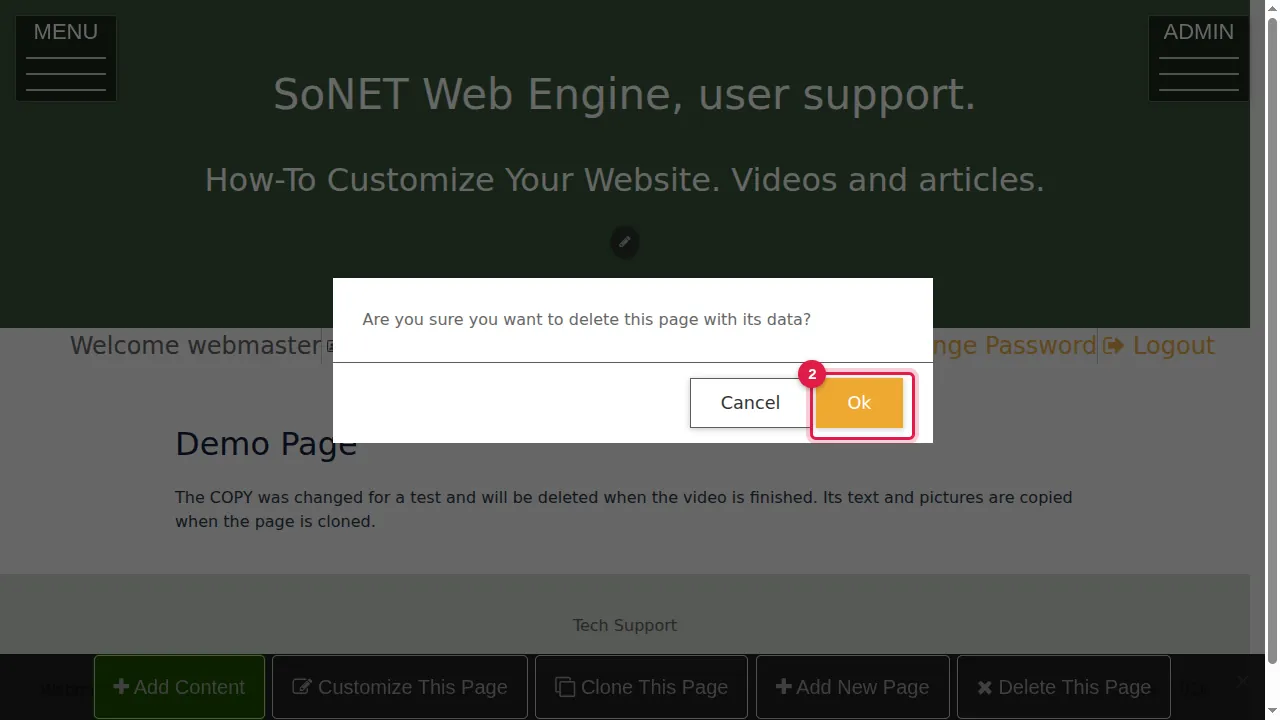The image size is (1280, 720).
Task: Click the 'Welcome webmaster' text
Action: click(195, 345)
